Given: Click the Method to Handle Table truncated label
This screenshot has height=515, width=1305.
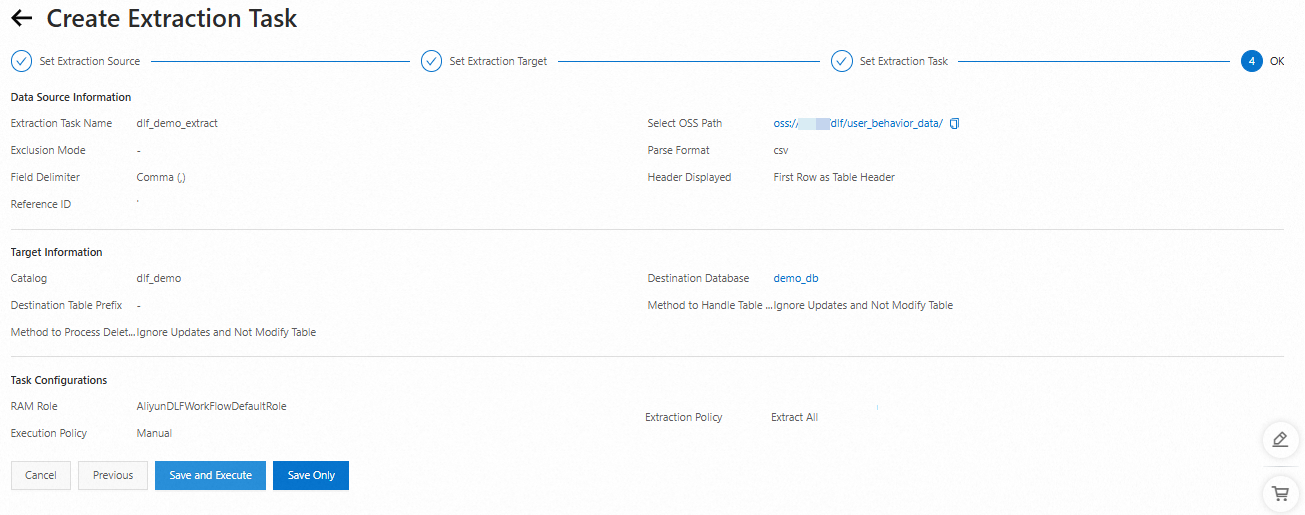Looking at the screenshot, I should tap(710, 305).
